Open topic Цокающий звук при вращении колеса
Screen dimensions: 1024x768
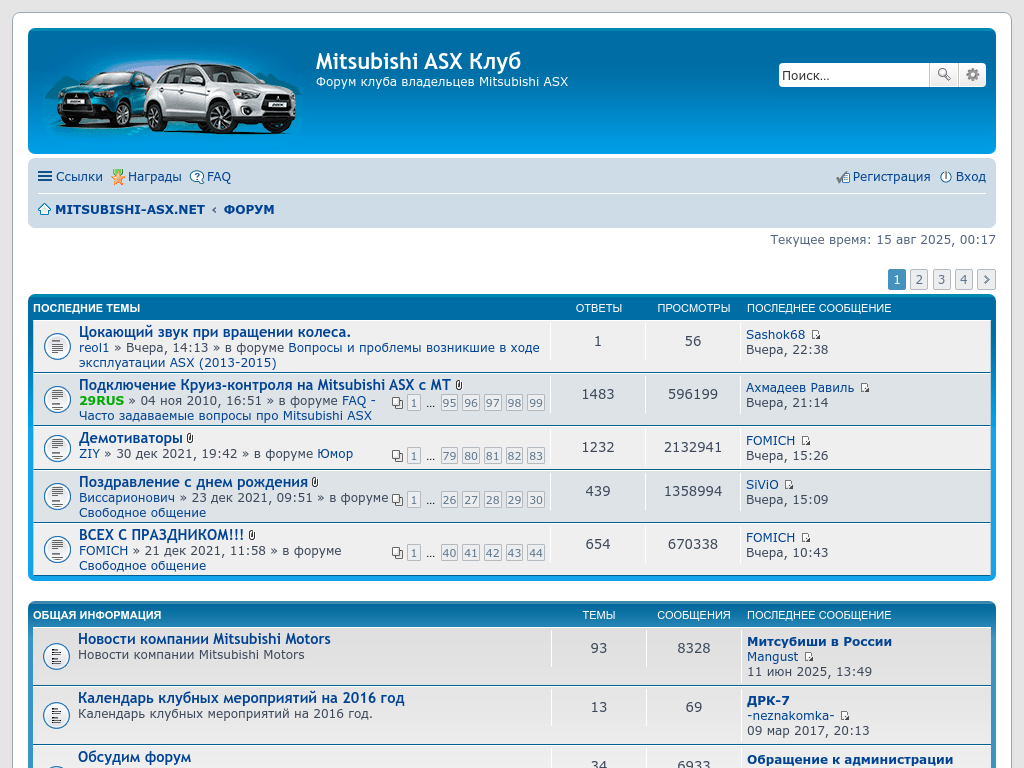click(215, 332)
